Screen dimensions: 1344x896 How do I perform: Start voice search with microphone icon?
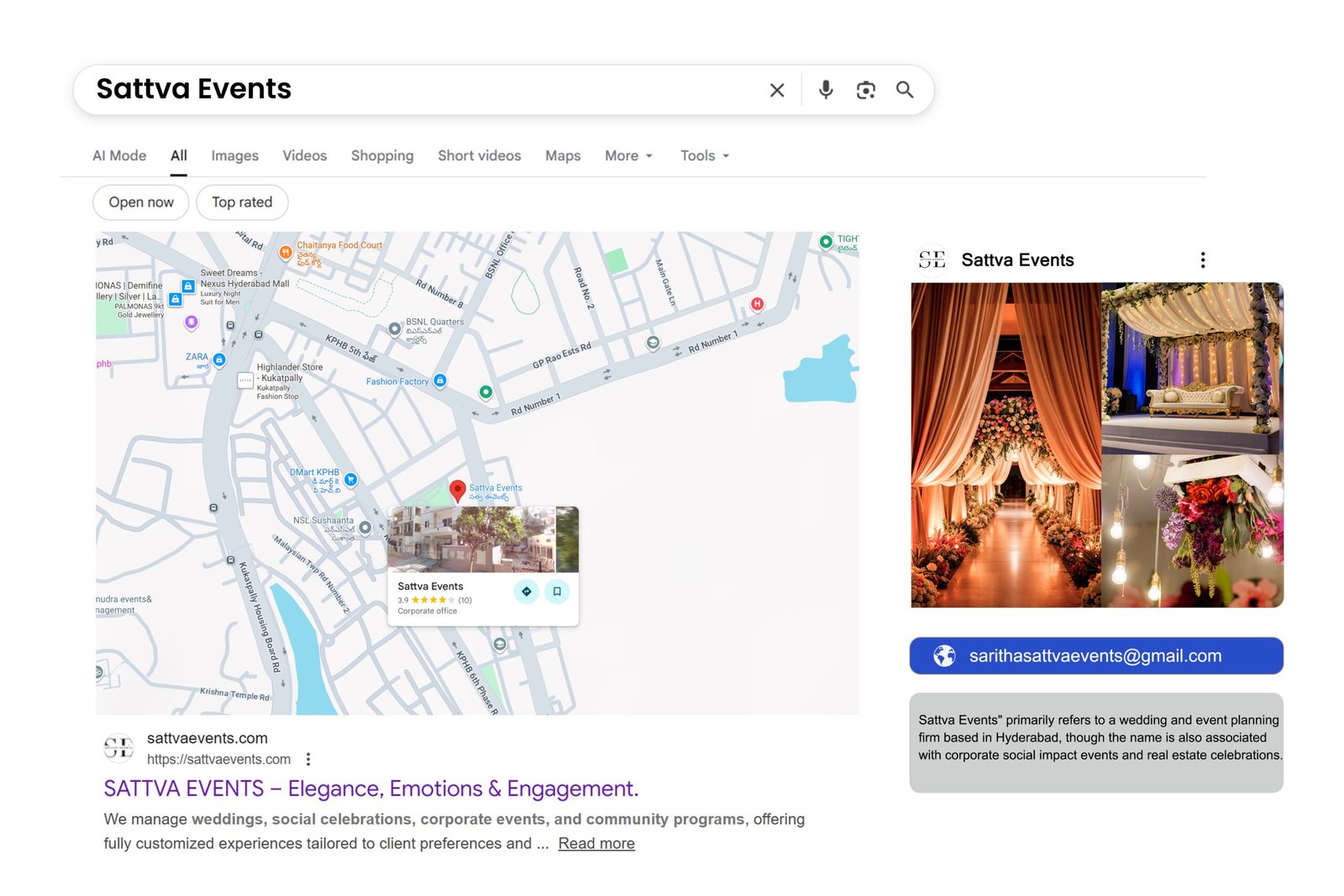point(826,90)
